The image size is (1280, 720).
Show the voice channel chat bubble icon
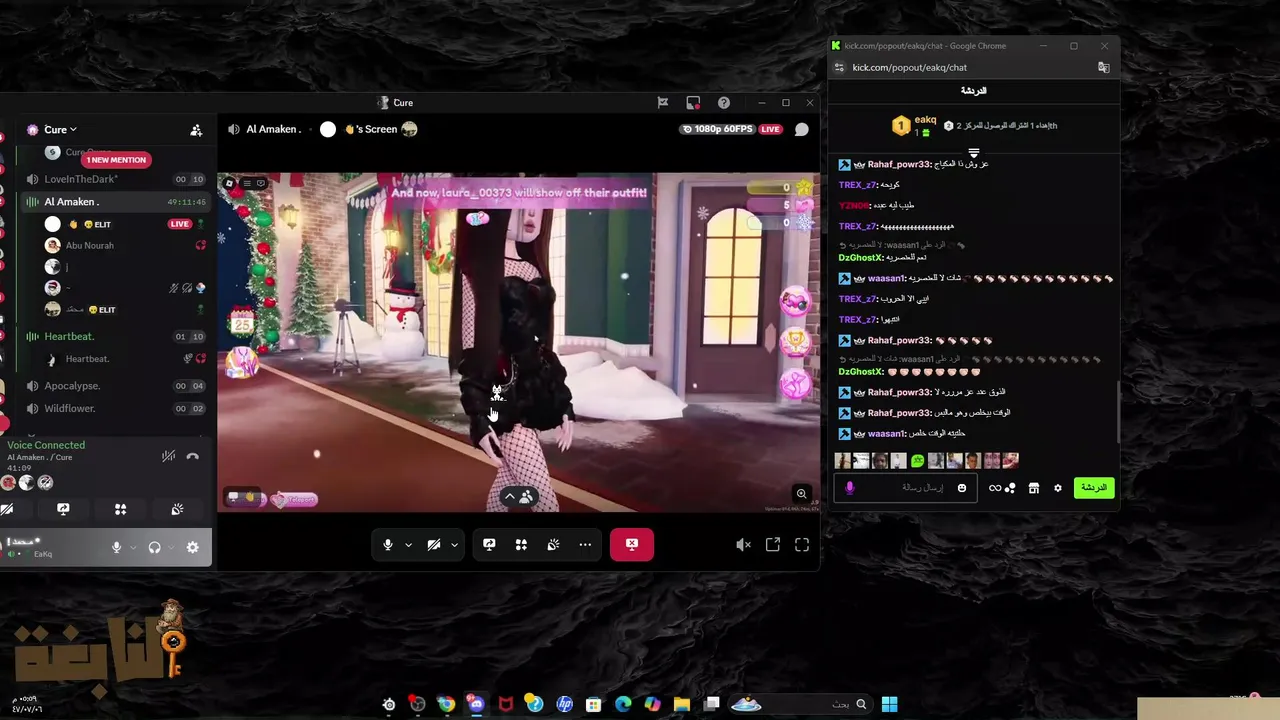[801, 129]
